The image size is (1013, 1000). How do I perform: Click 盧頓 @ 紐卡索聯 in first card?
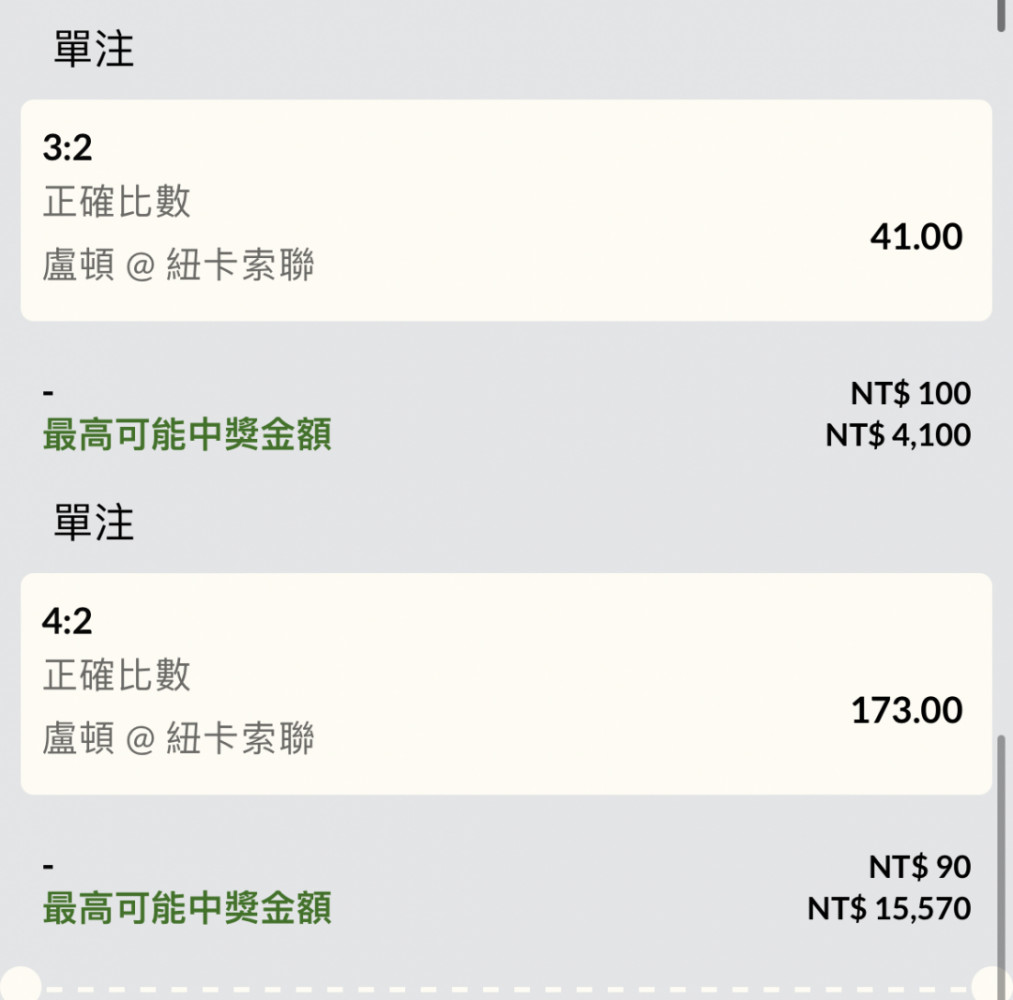178,264
